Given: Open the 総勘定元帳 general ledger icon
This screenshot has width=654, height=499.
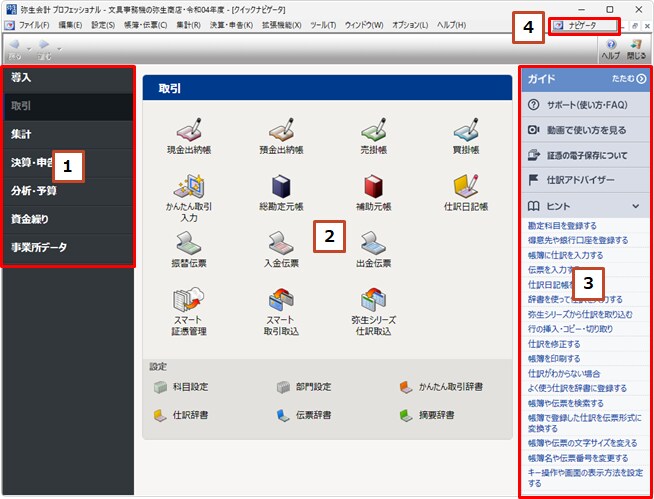Looking at the screenshot, I should click(x=281, y=193).
